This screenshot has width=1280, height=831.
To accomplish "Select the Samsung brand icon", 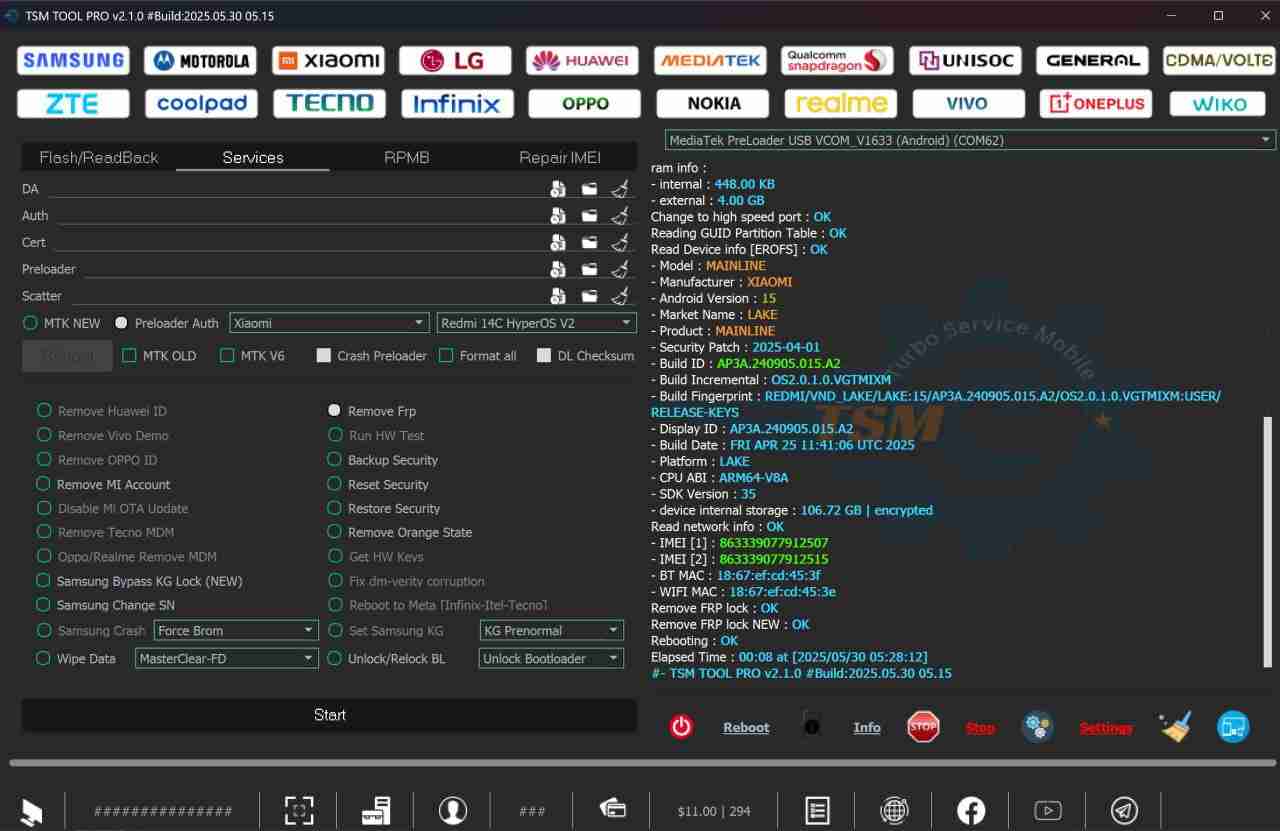I will [73, 60].
